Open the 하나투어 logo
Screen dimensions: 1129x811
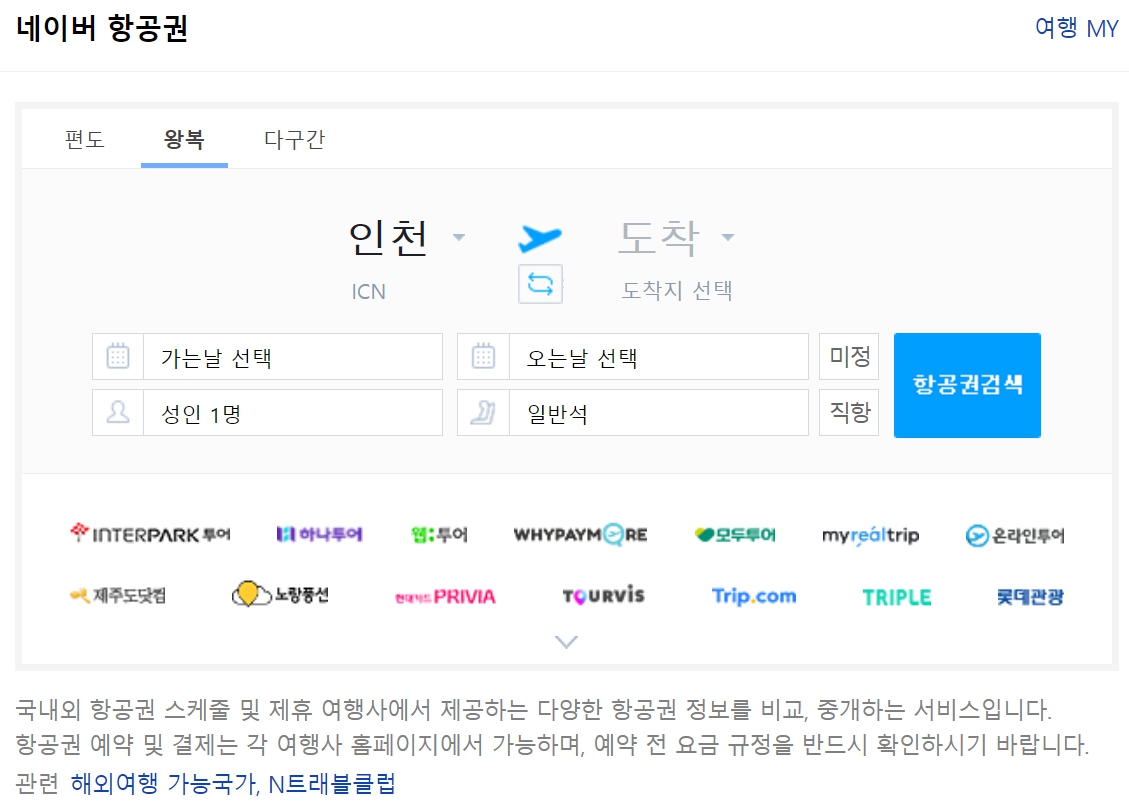pyautogui.click(x=319, y=534)
